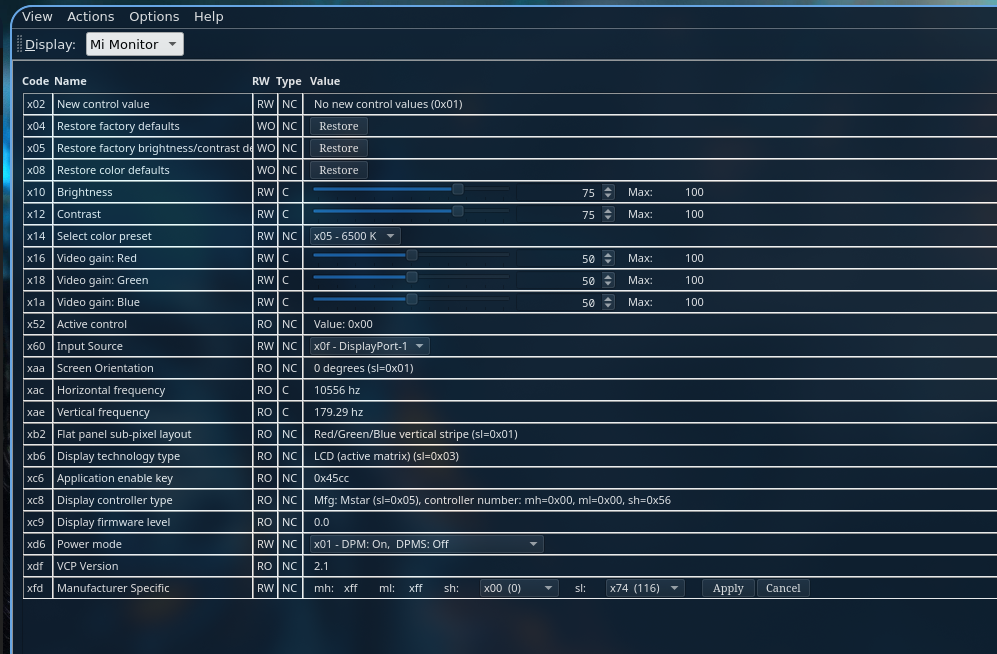The width and height of the screenshot is (997, 654).
Task: Open the Help menu
Action: [209, 17]
